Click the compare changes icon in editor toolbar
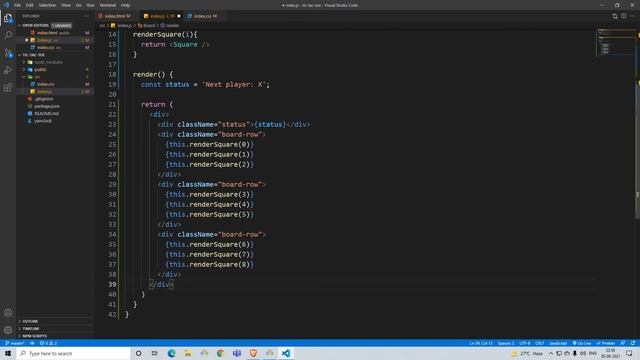Screen dimensions: 640x360 click(615, 16)
